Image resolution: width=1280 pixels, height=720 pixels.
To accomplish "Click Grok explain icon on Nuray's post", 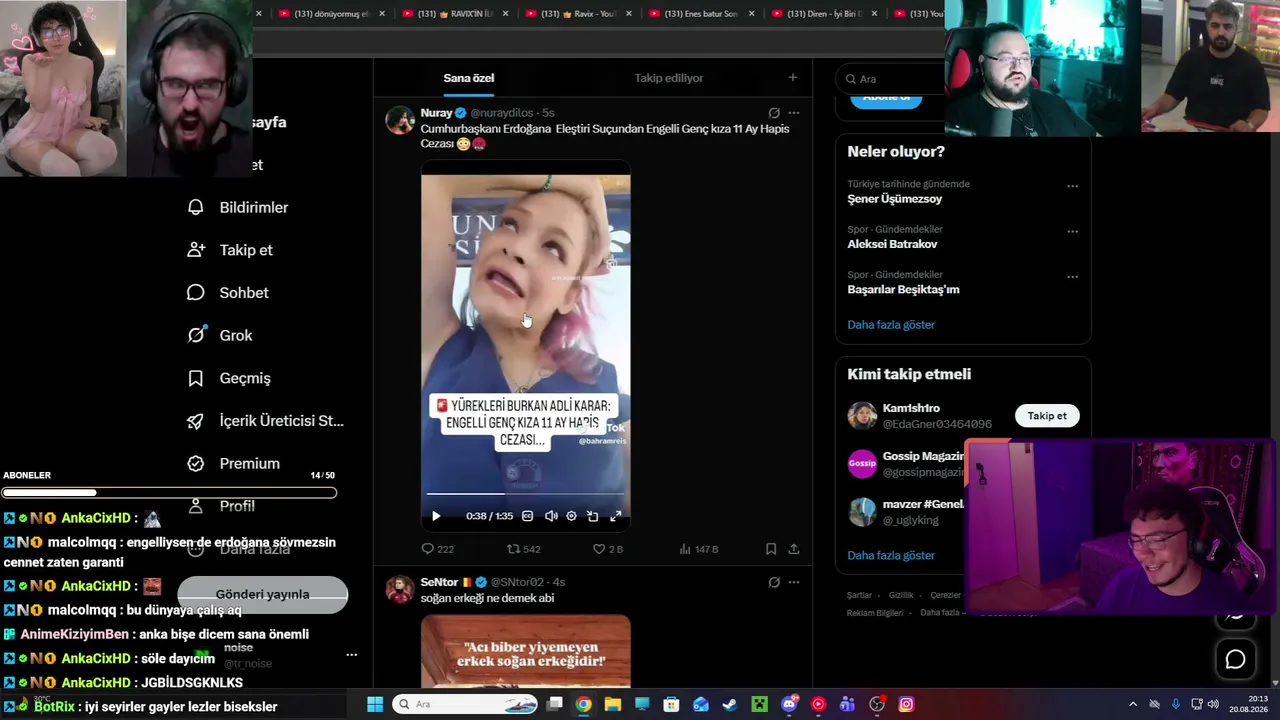I will (774, 113).
